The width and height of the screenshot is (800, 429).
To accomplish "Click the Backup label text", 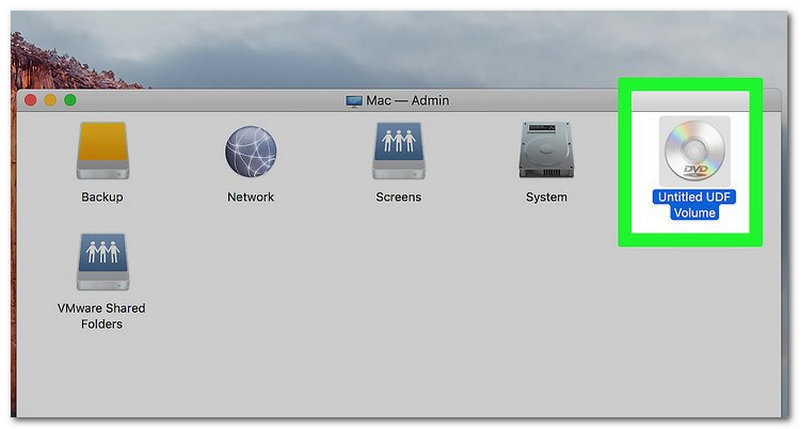I will (x=102, y=197).
